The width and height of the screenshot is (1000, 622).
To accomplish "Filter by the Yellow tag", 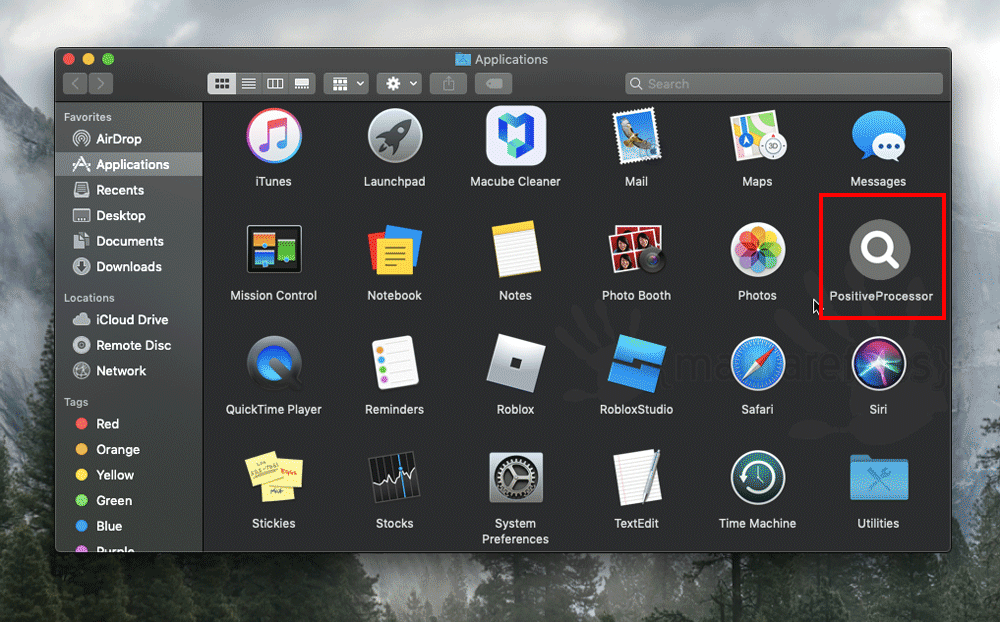I will [129, 475].
